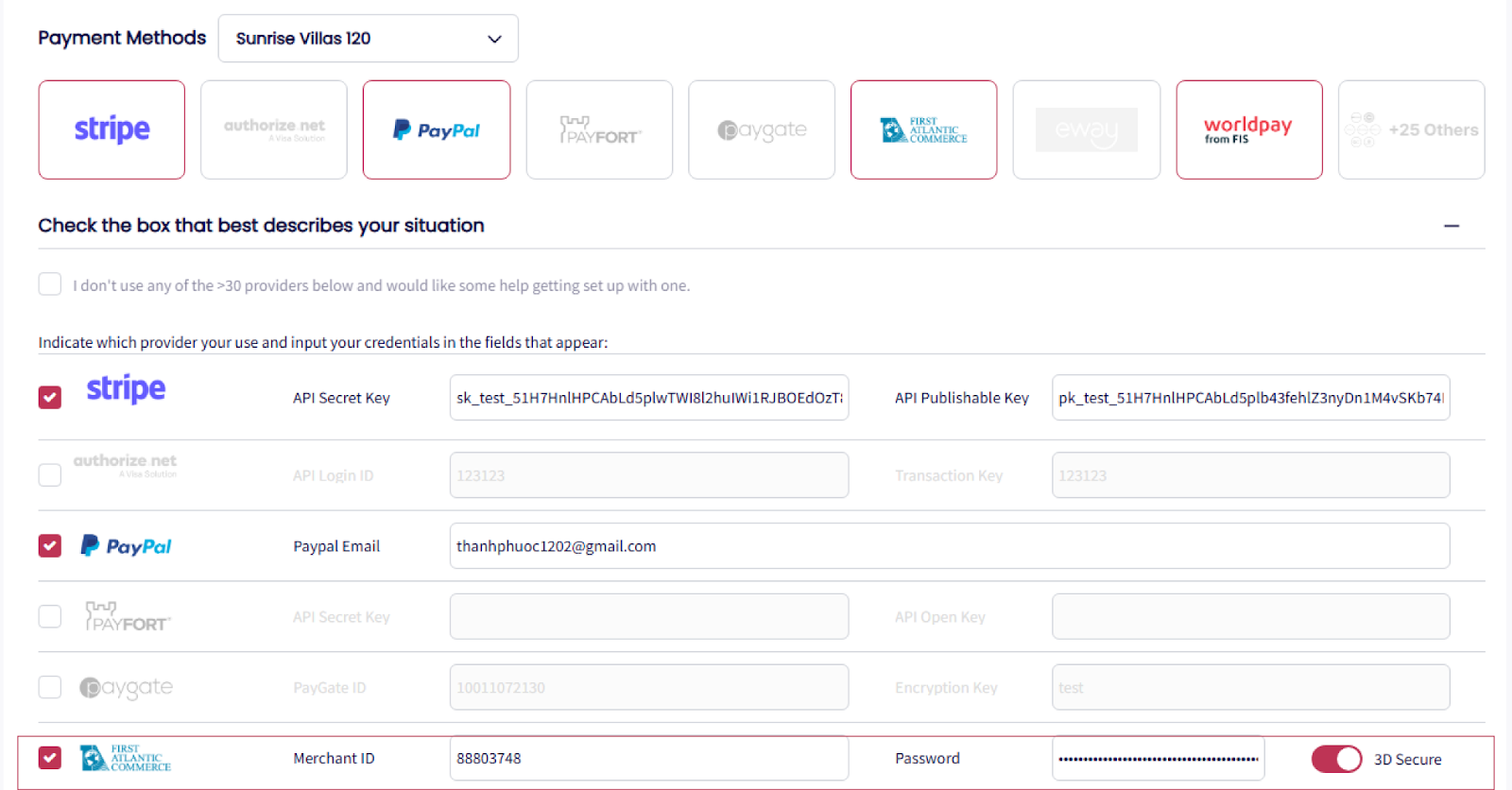Click the Stripe logo in credentials list
Image resolution: width=1512 pixels, height=790 pixels.
126,388
